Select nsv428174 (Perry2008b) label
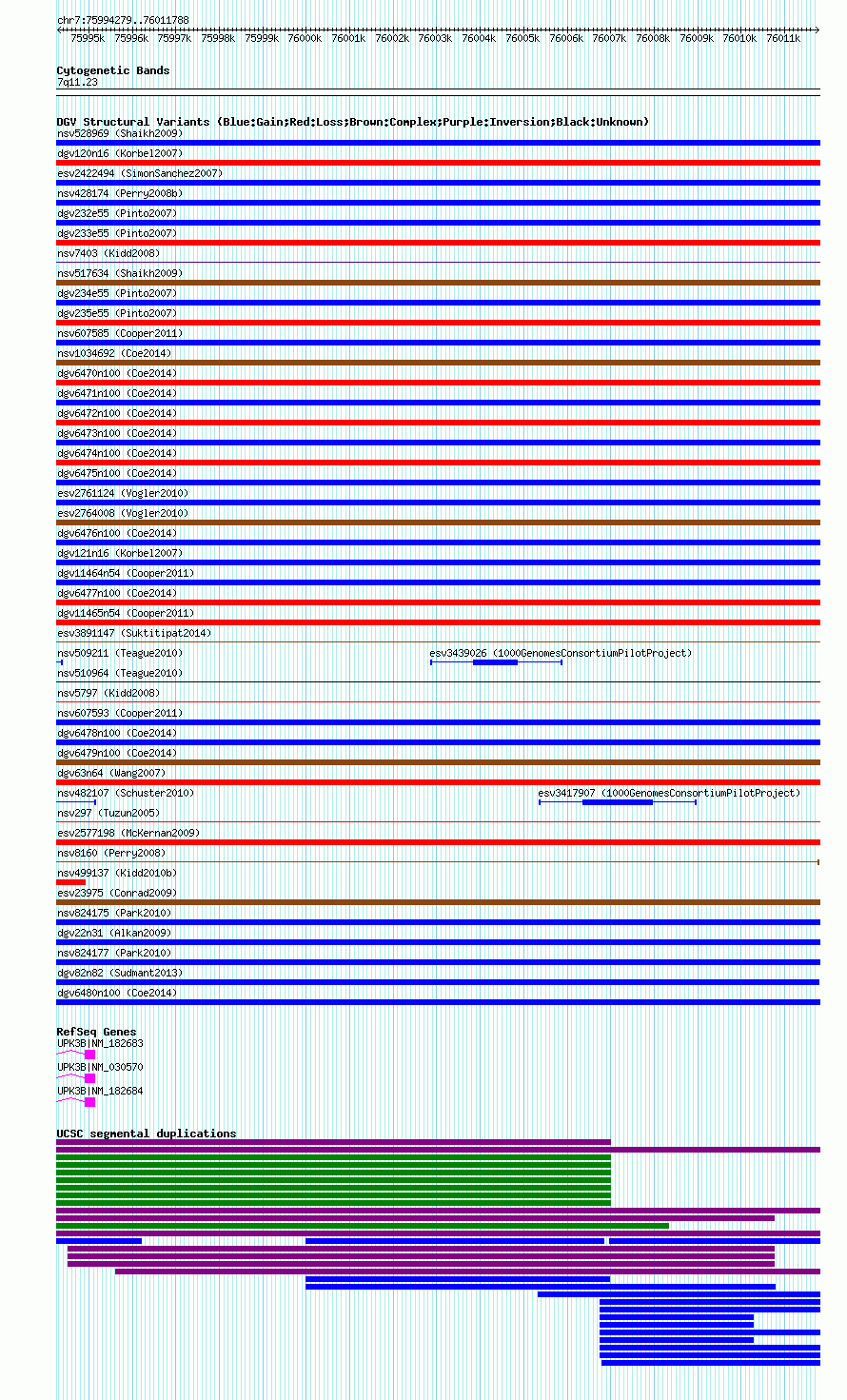 (120, 193)
